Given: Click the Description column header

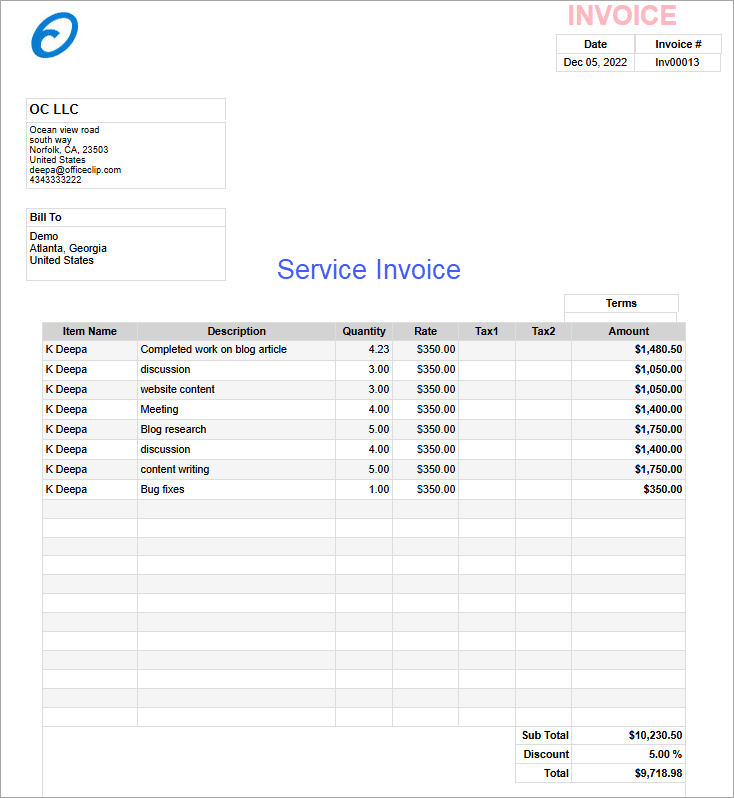Looking at the screenshot, I should [x=236, y=331].
